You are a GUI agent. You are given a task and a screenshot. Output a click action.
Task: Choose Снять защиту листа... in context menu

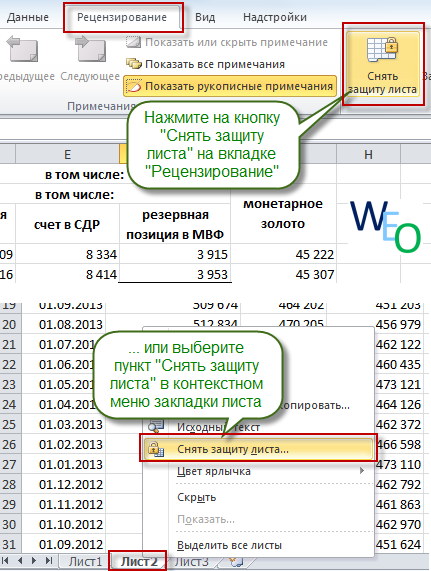(x=258, y=449)
